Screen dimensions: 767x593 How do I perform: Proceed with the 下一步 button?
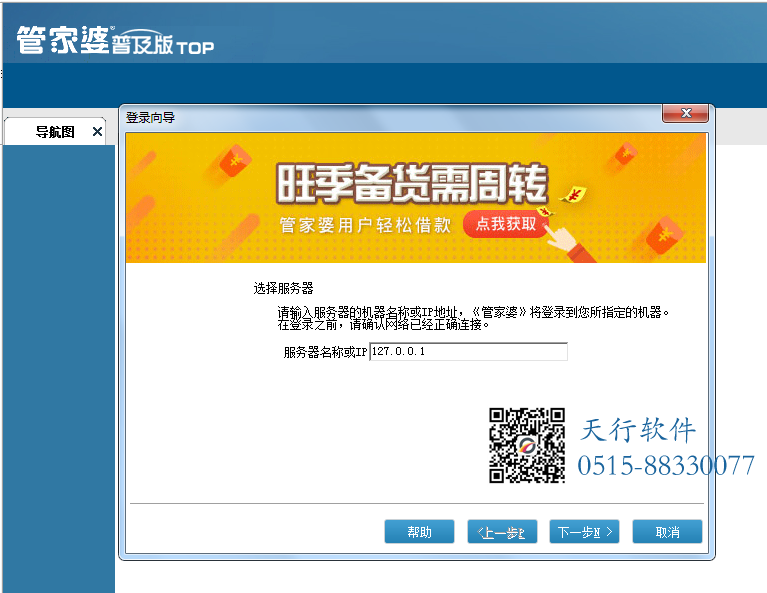[585, 531]
